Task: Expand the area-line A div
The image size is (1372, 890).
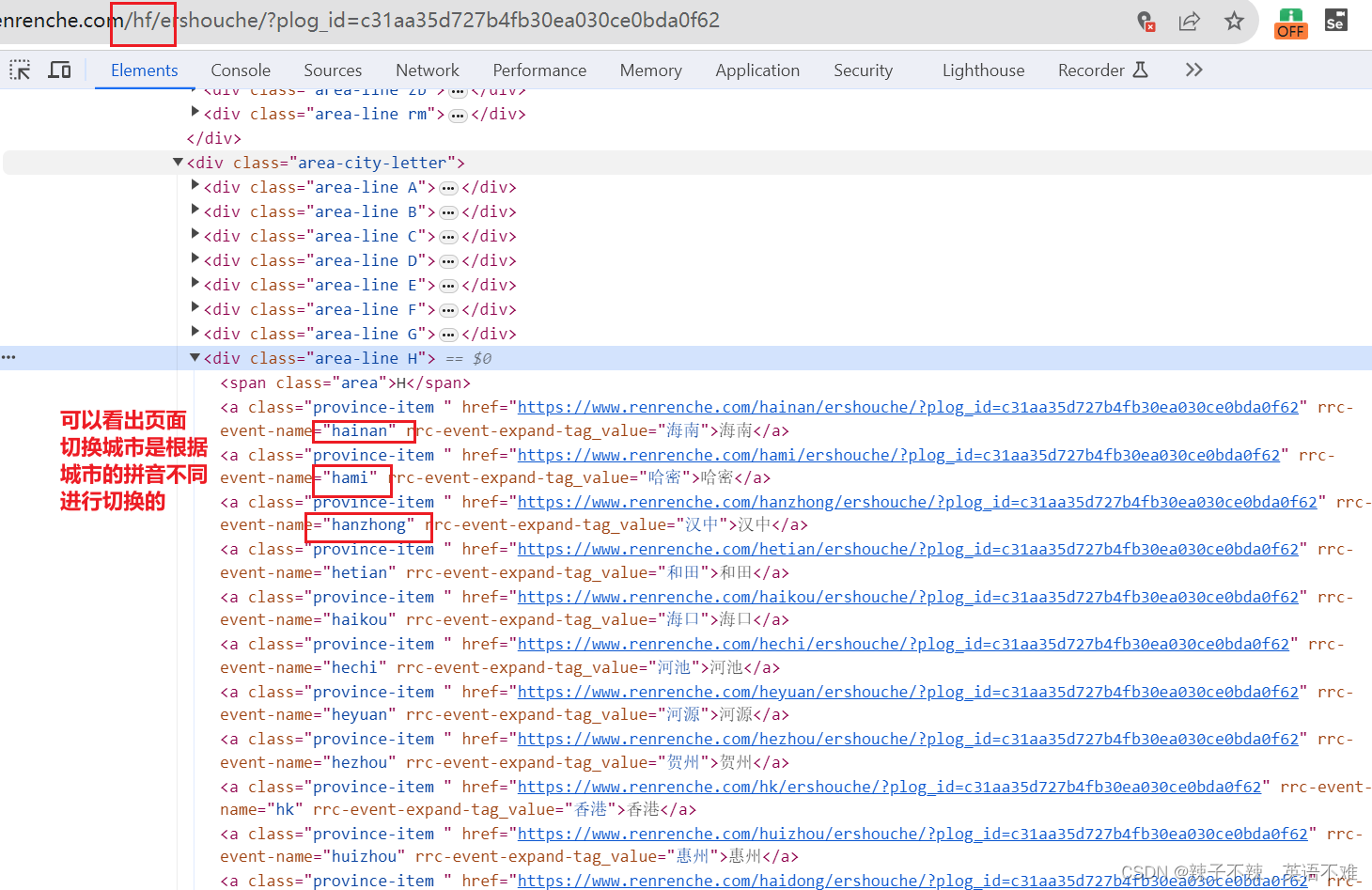Action: (x=195, y=186)
